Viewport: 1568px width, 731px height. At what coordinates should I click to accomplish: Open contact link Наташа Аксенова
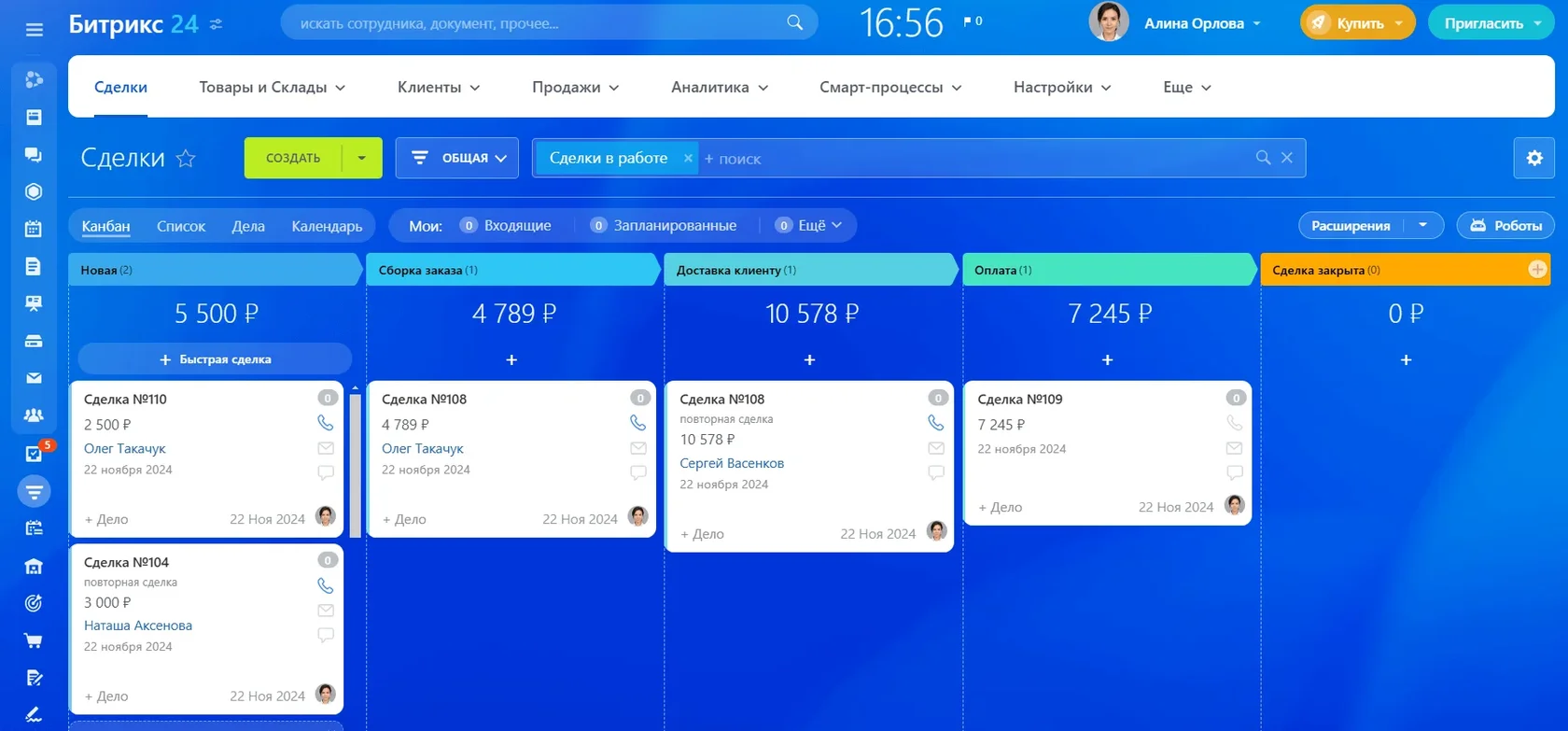(138, 626)
